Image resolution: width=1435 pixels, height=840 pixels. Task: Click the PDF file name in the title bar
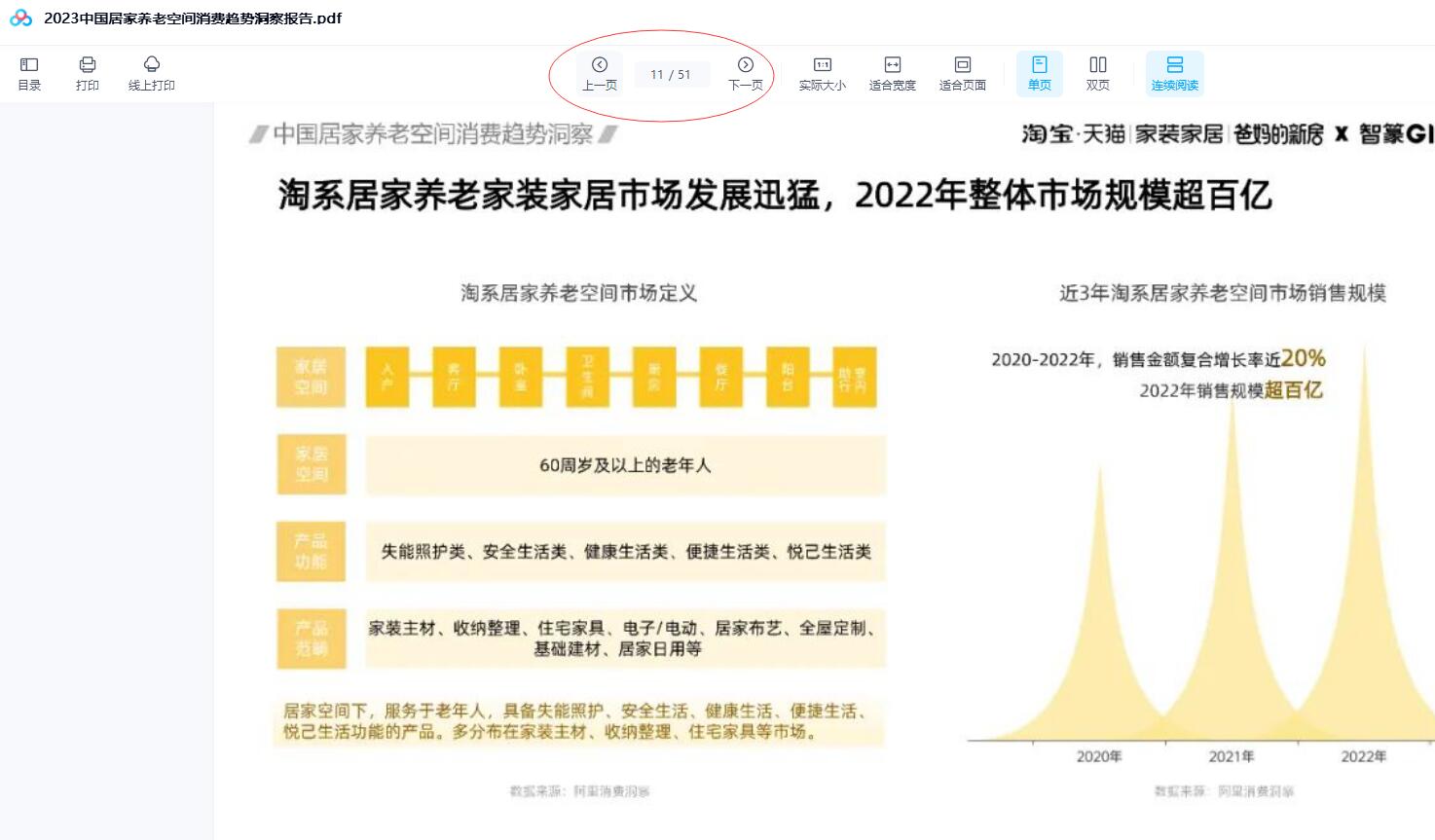[193, 18]
